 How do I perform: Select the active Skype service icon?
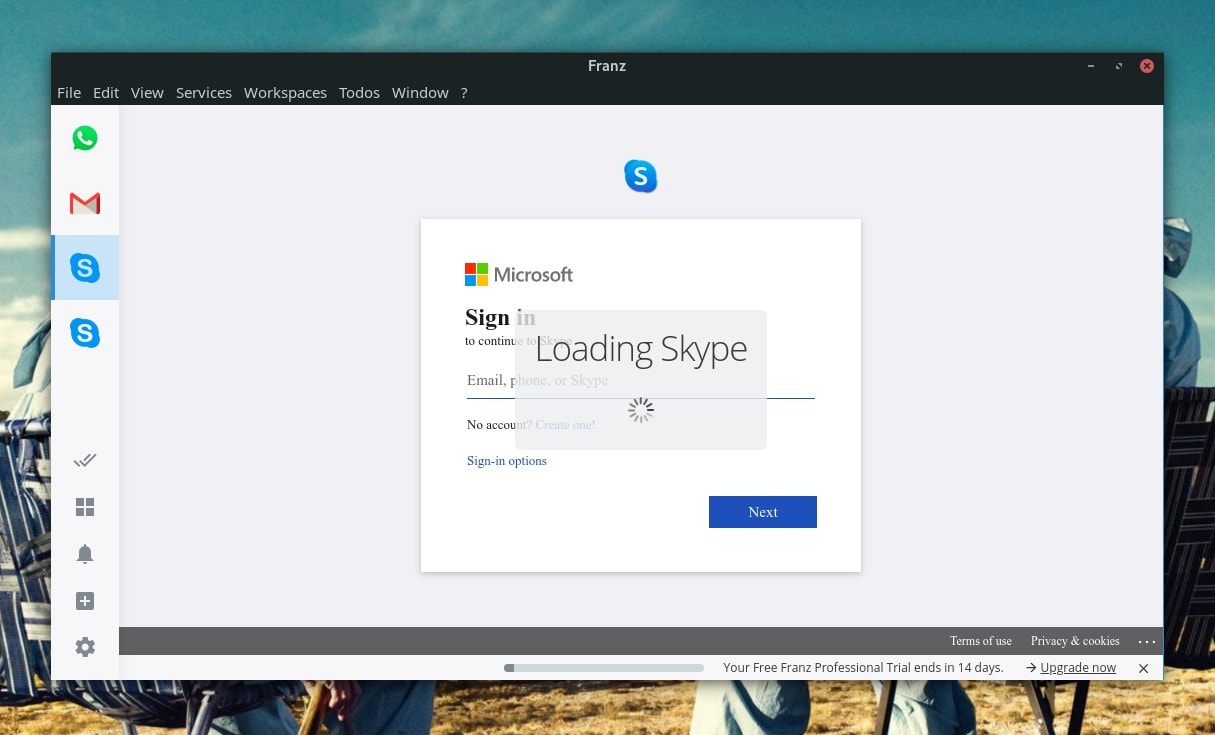85,268
